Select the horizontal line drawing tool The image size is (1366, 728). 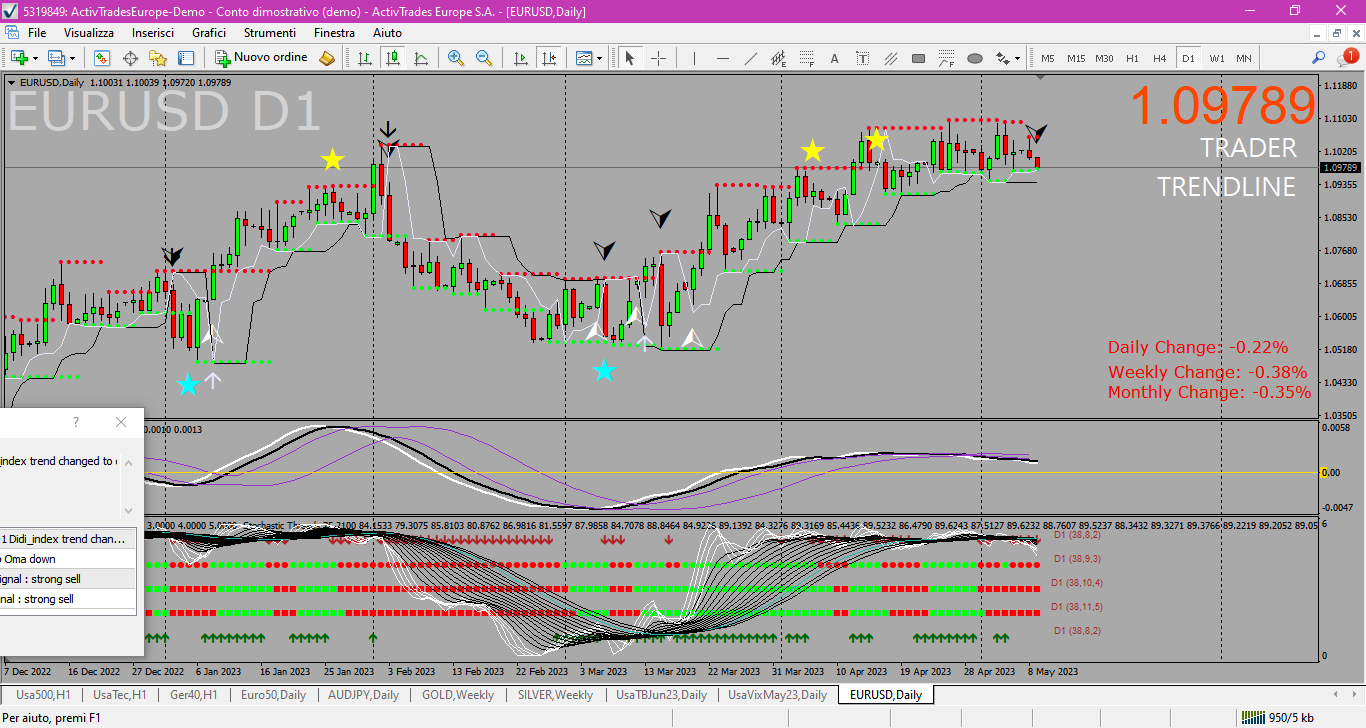(x=722, y=58)
